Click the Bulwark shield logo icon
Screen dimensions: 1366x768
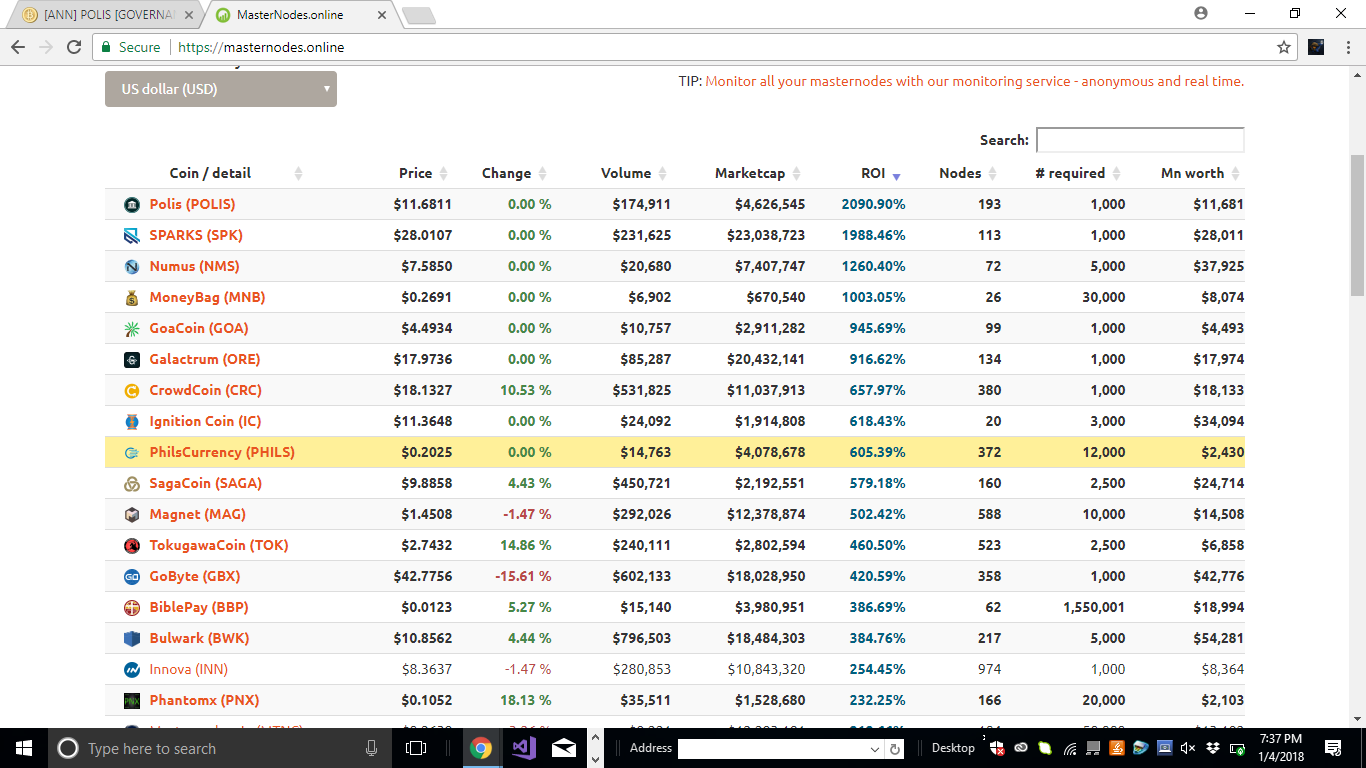point(131,639)
